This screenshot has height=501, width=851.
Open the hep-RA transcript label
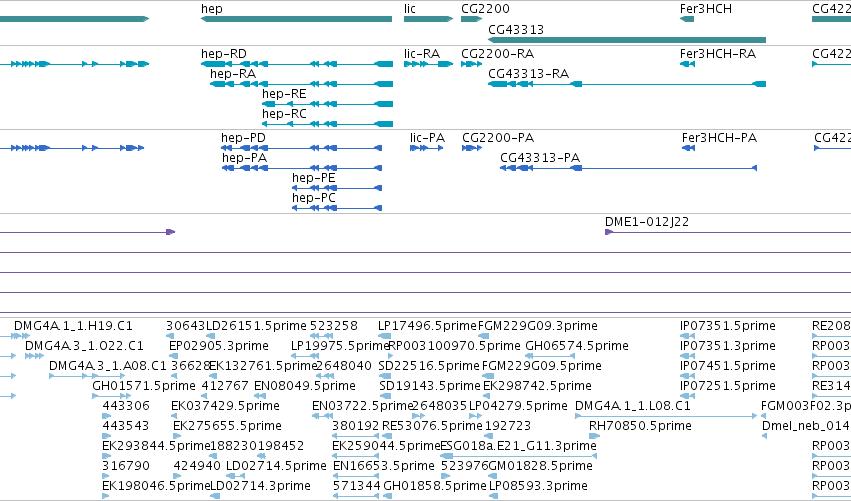pos(233,74)
